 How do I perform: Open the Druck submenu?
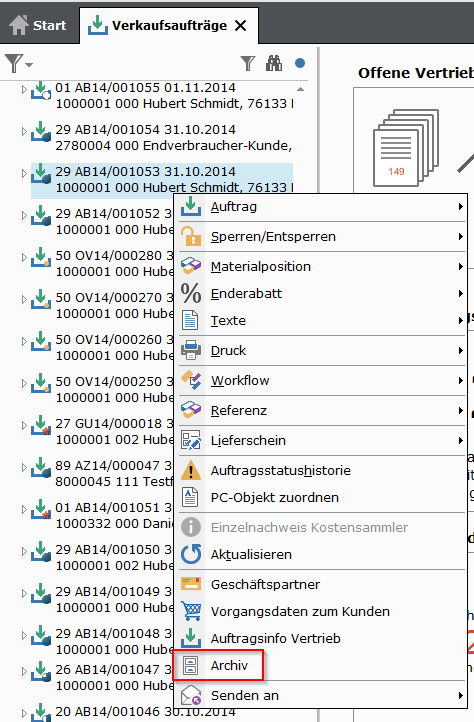click(322, 350)
